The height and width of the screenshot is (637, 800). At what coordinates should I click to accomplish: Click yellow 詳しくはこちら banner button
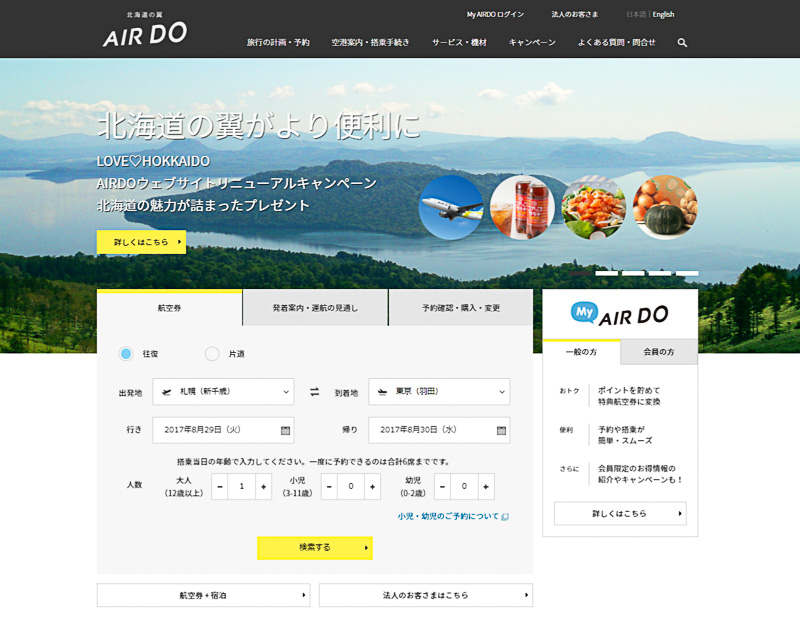pos(141,242)
